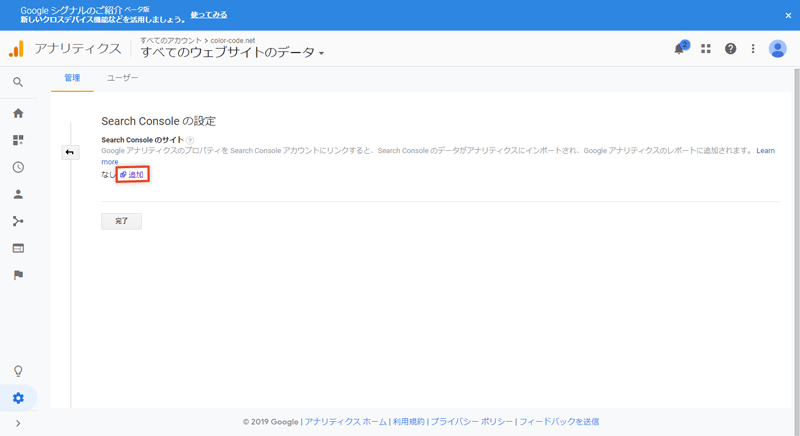Click the back arrow button
Viewport: 800px width, 436px height.
(x=70, y=152)
